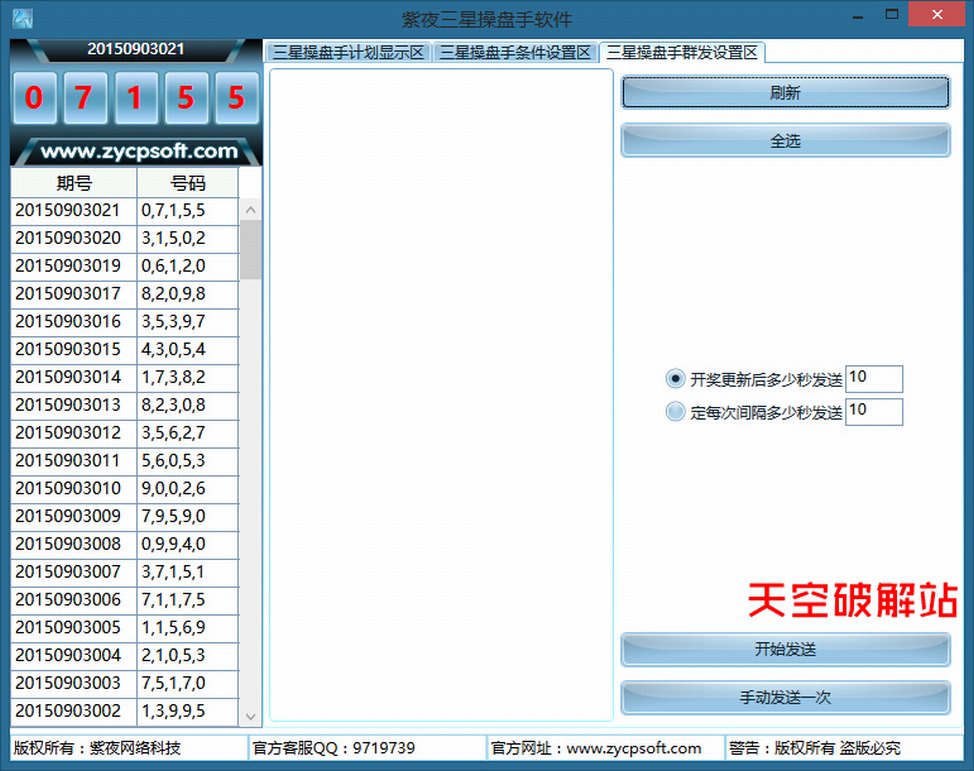Screen dimensions: 974x771
Task: Select row 20150903021 in the results table
Action: point(120,210)
